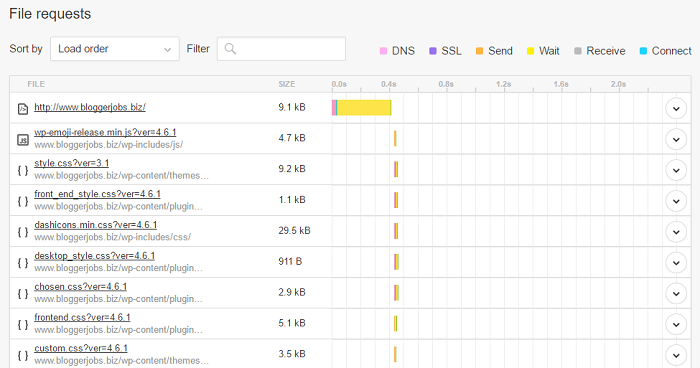Click the 2.0s timeline axis label
700x368 pixels.
coord(618,84)
